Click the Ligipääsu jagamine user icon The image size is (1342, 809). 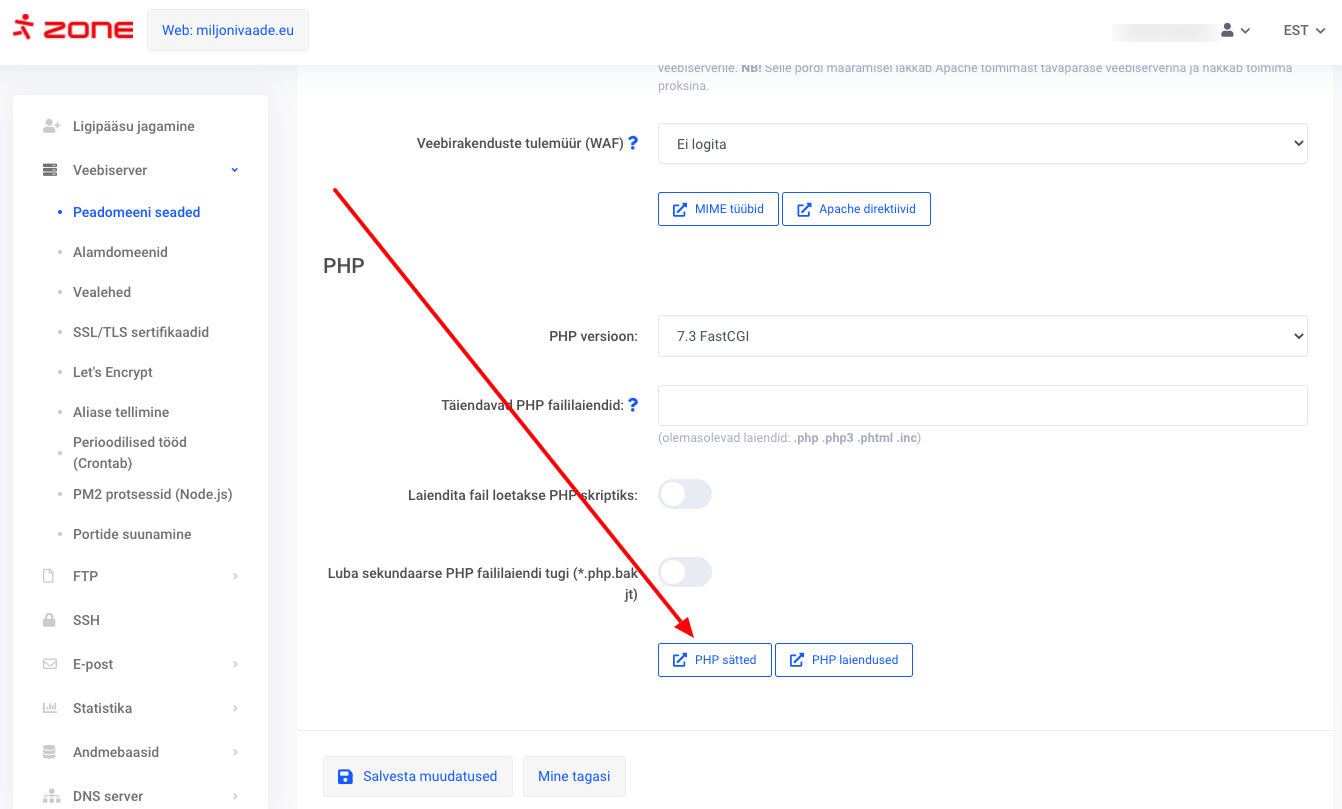pos(50,126)
